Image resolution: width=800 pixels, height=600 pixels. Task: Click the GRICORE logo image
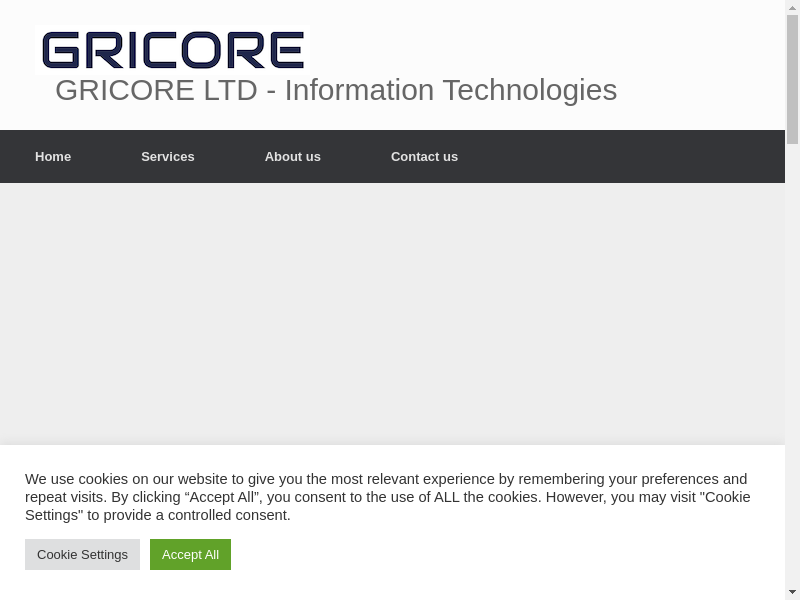tap(172, 50)
